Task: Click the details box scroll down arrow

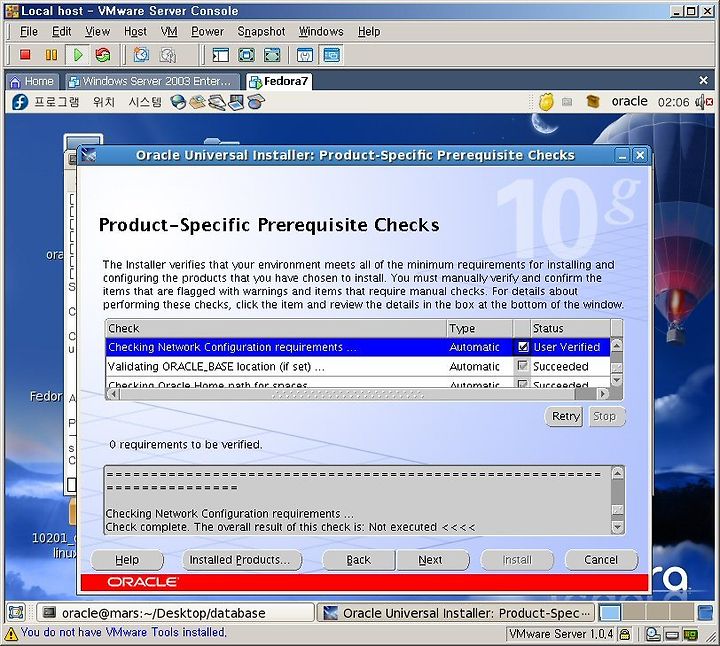Action: [x=618, y=527]
